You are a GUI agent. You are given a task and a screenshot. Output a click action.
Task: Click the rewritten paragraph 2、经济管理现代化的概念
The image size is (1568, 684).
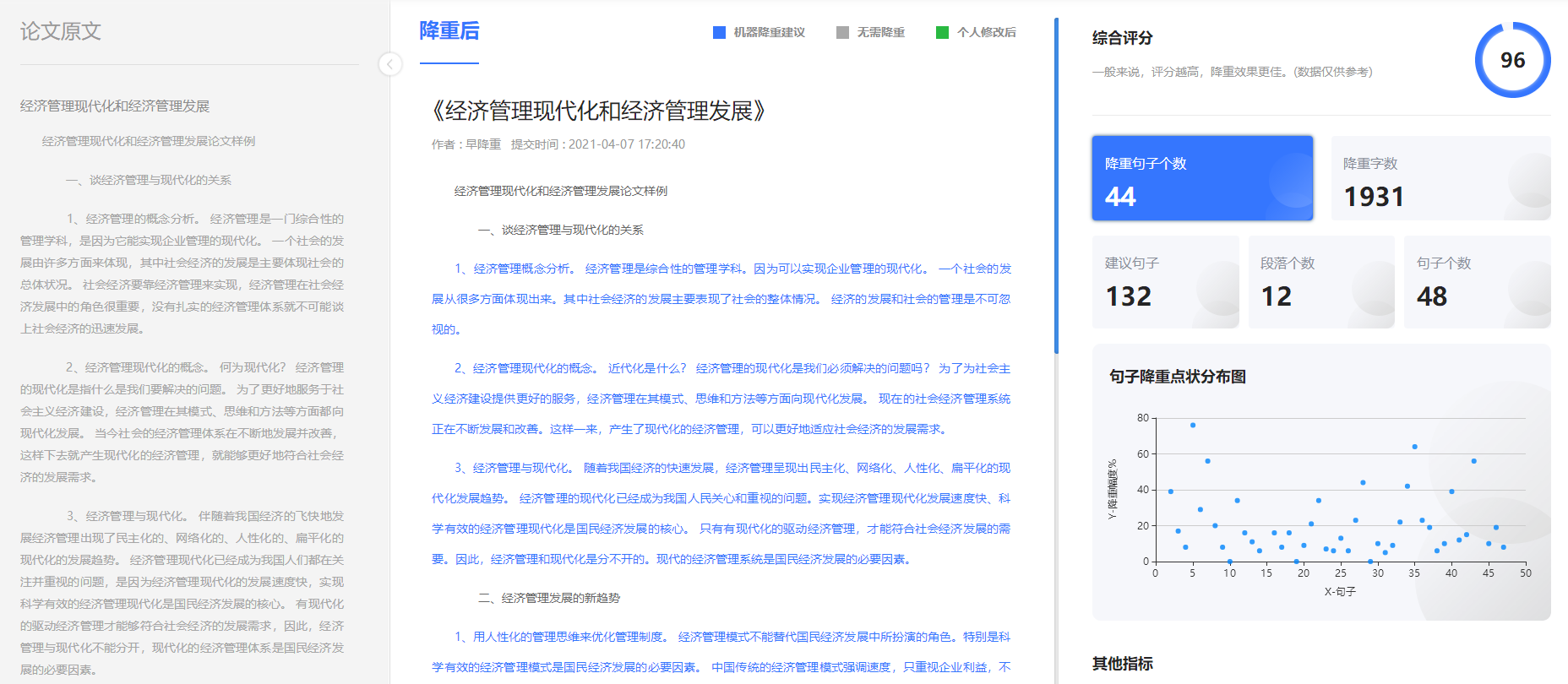pyautogui.click(x=721, y=399)
